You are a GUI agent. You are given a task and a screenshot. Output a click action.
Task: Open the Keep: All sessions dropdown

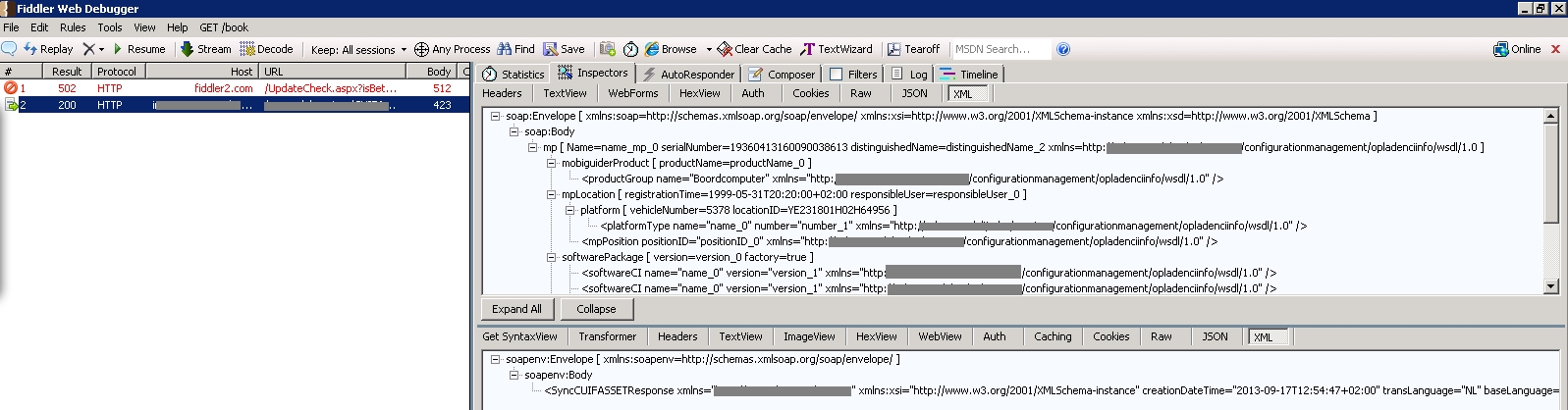pos(358,49)
